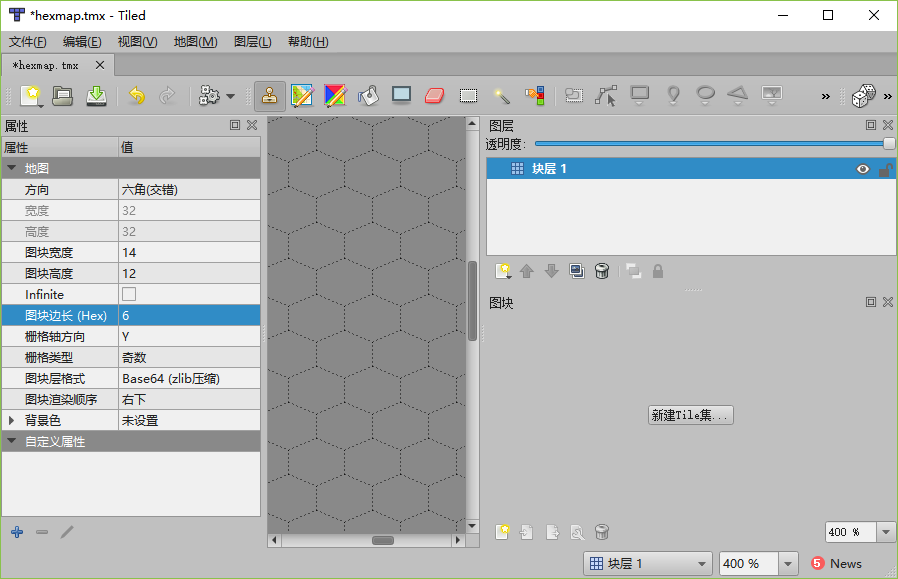898x579 pixels.
Task: Toggle visibility eye of 块层 1
Action: 862,169
